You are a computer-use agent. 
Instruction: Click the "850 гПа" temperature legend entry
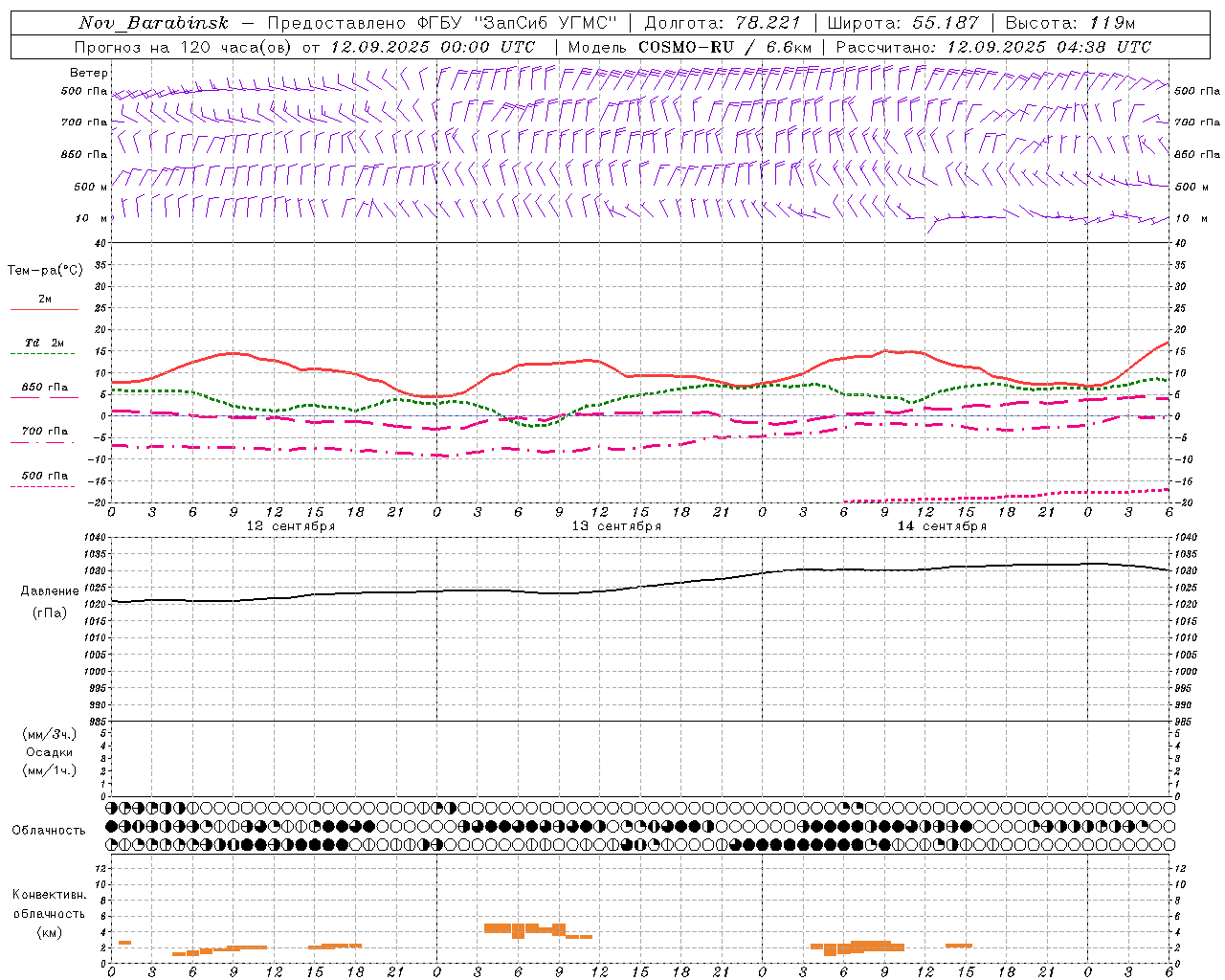pyautogui.click(x=45, y=388)
